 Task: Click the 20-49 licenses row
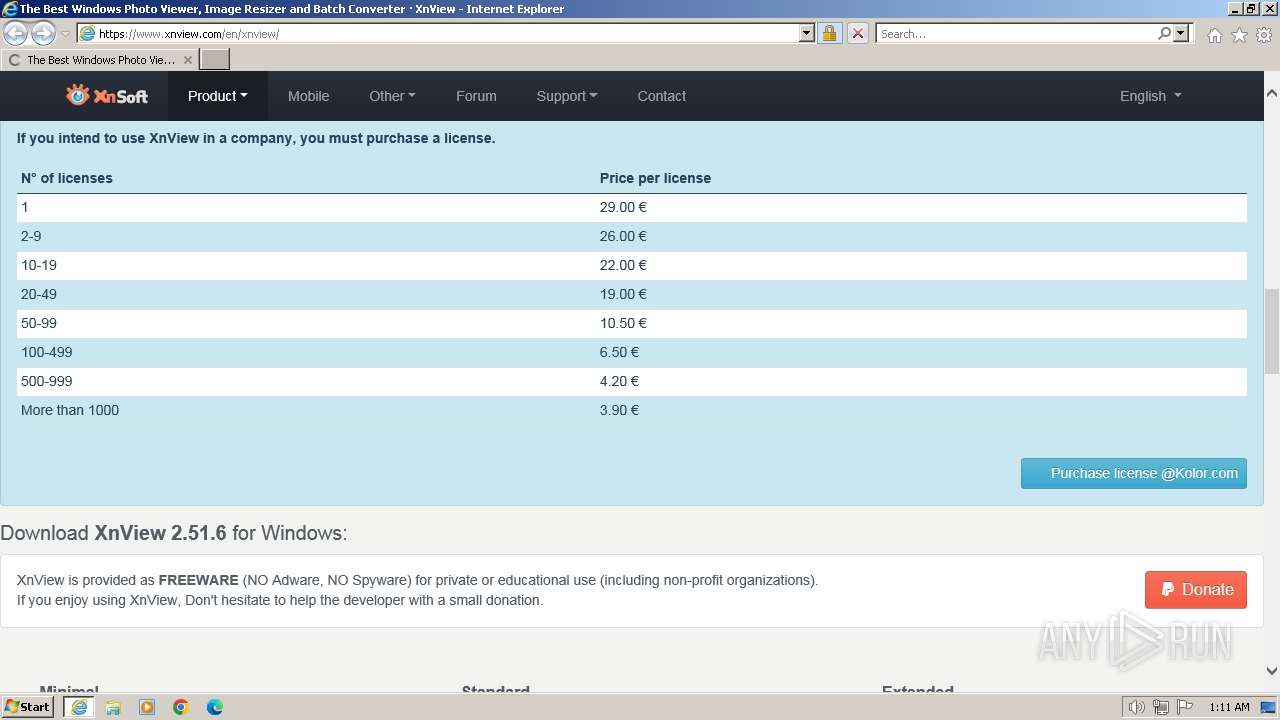point(632,294)
